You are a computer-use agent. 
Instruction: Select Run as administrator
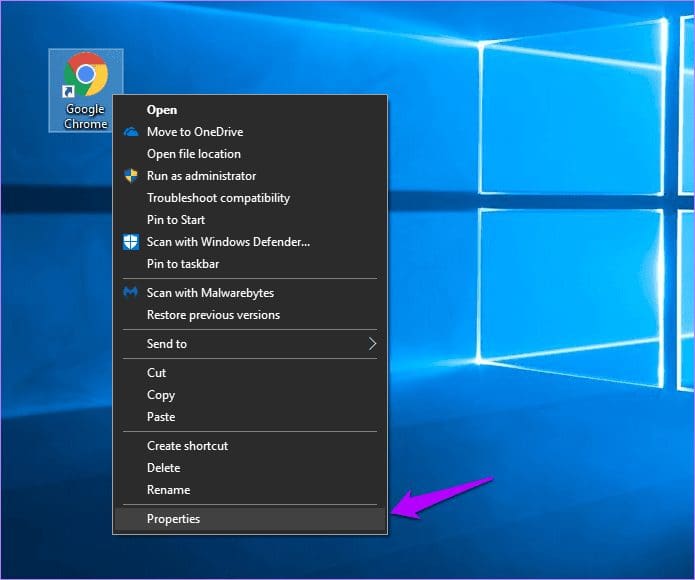[250, 176]
